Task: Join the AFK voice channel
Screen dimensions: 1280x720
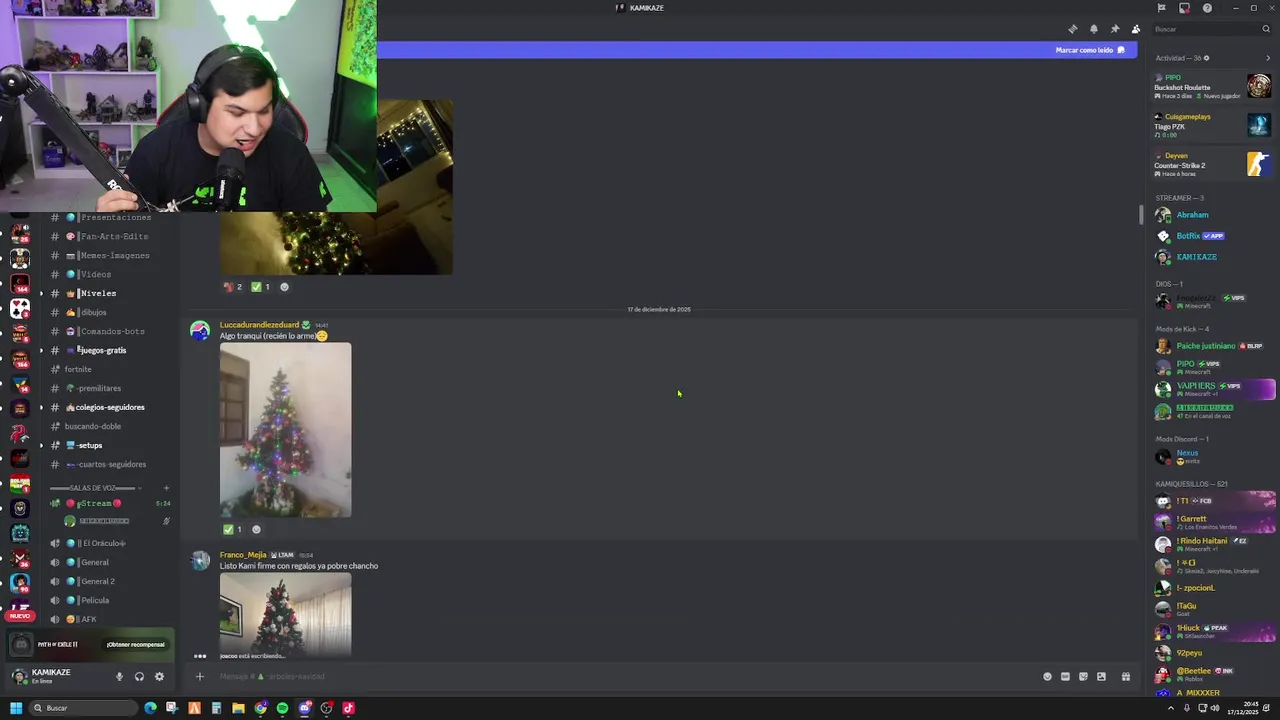Action: point(108,619)
